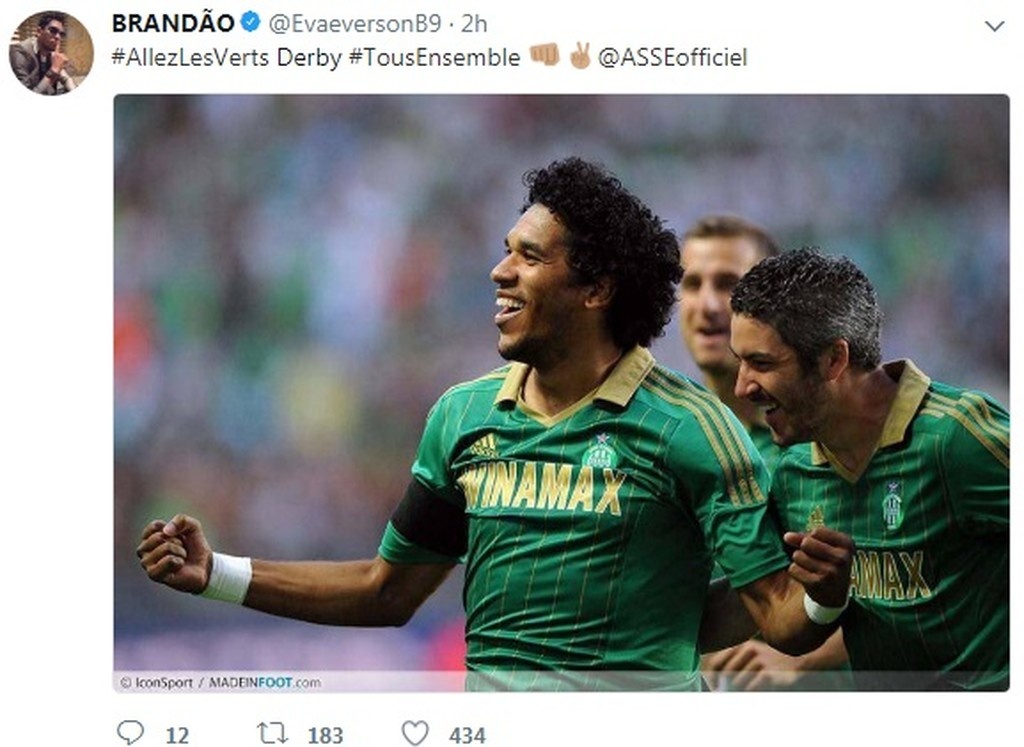View the 434 likes count
Screen dimensions: 1024x747
click(x=467, y=735)
